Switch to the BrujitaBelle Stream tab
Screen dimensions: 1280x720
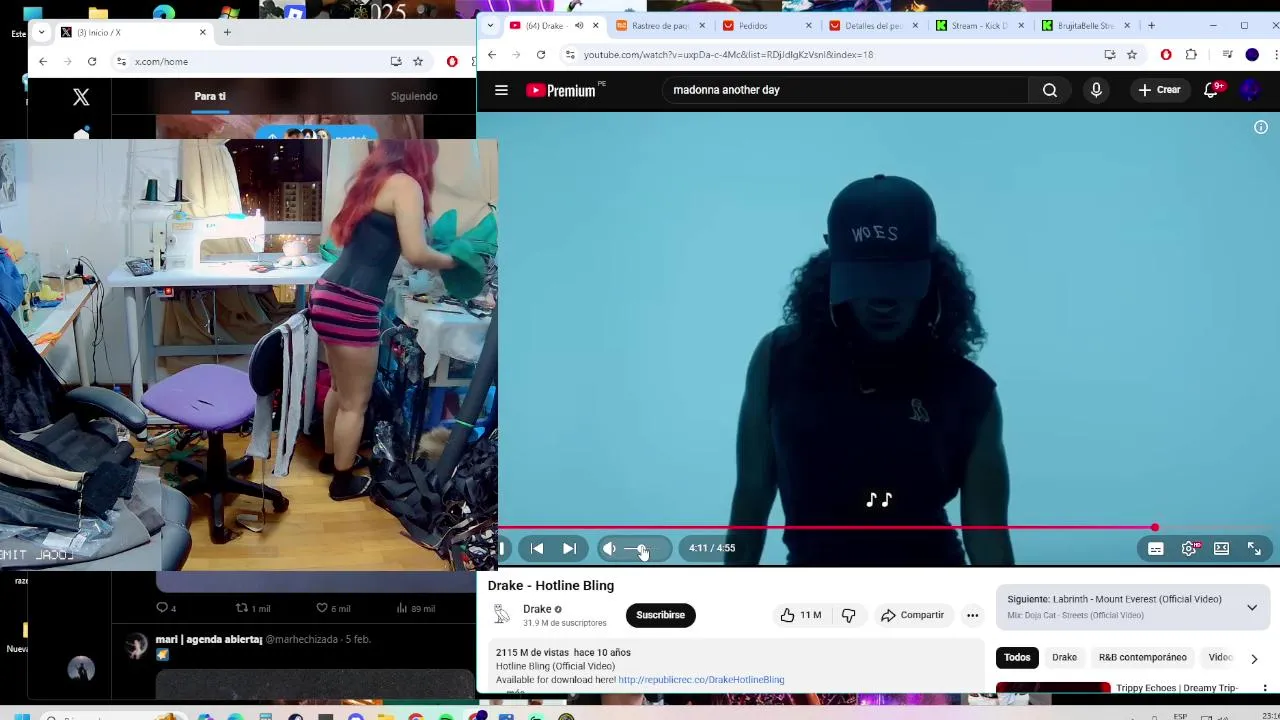tap(1086, 25)
